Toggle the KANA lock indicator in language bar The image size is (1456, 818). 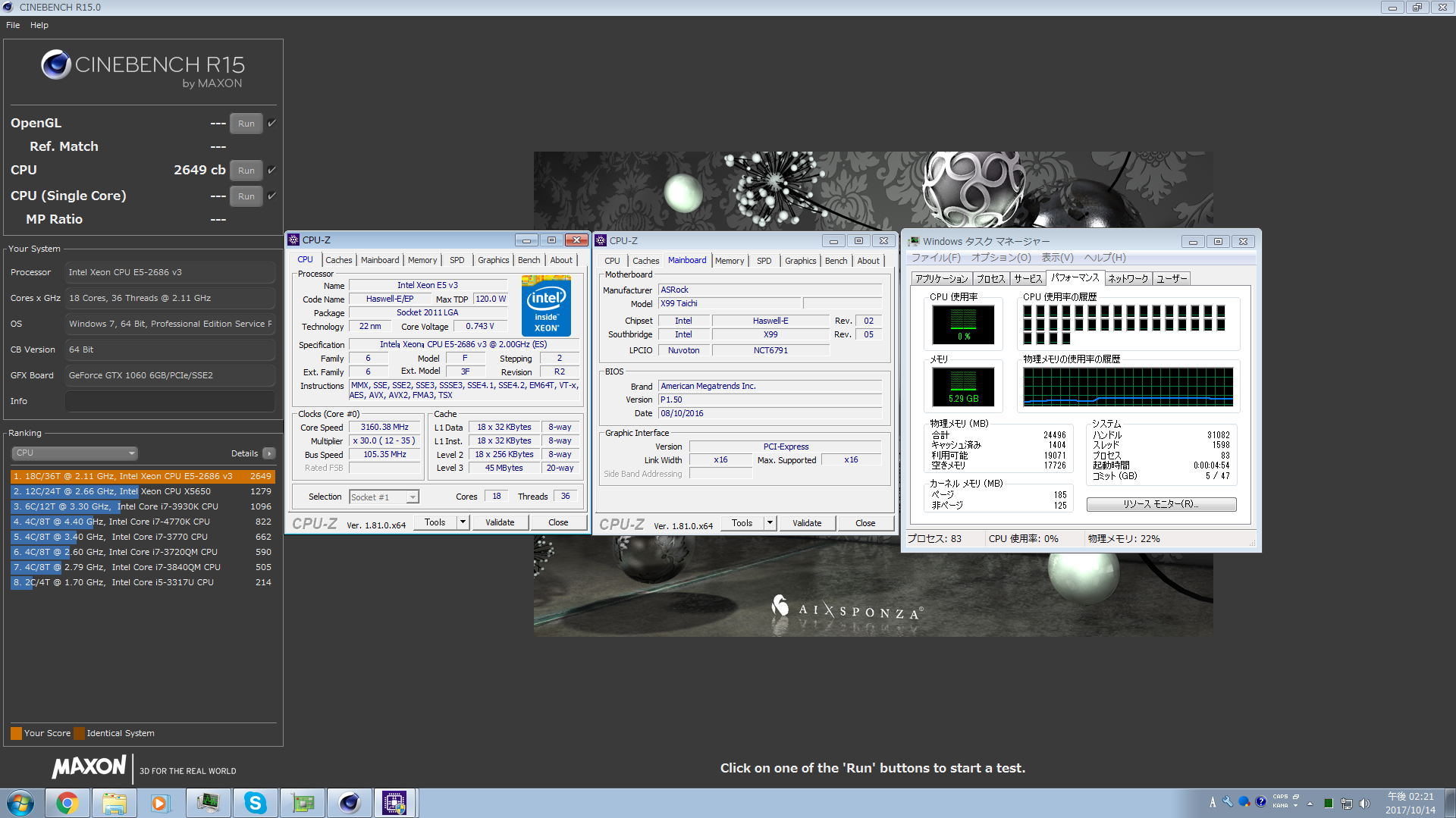(x=1280, y=806)
